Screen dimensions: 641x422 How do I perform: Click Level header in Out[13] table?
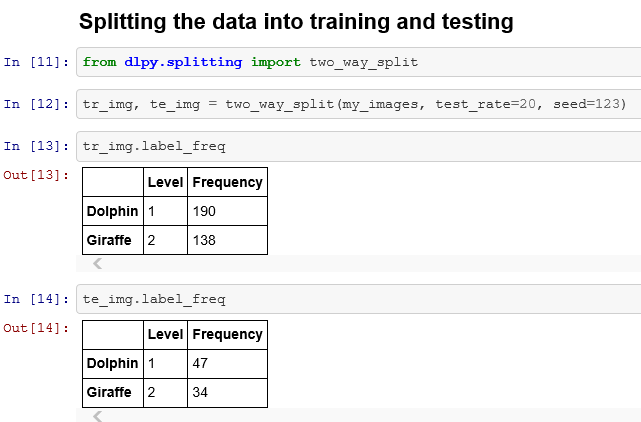click(165, 182)
